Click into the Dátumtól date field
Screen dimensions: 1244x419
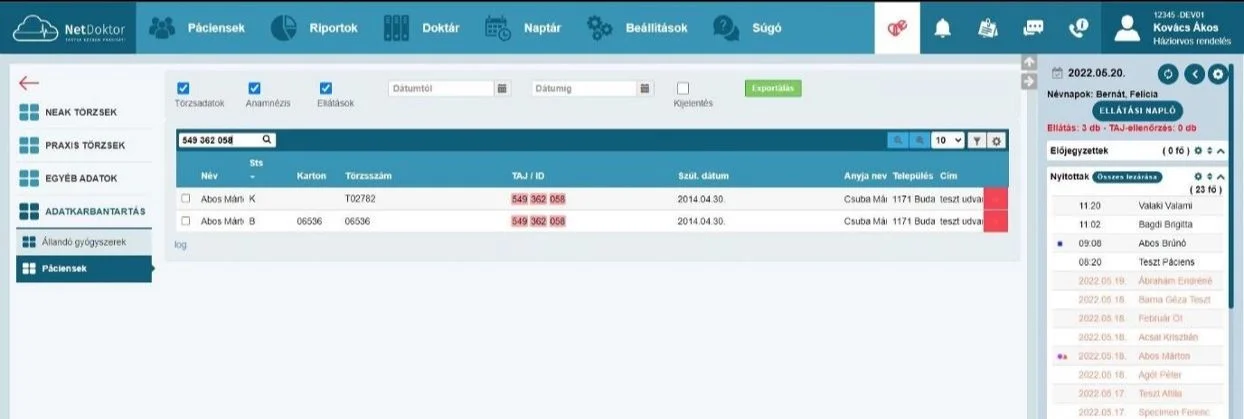(x=441, y=88)
